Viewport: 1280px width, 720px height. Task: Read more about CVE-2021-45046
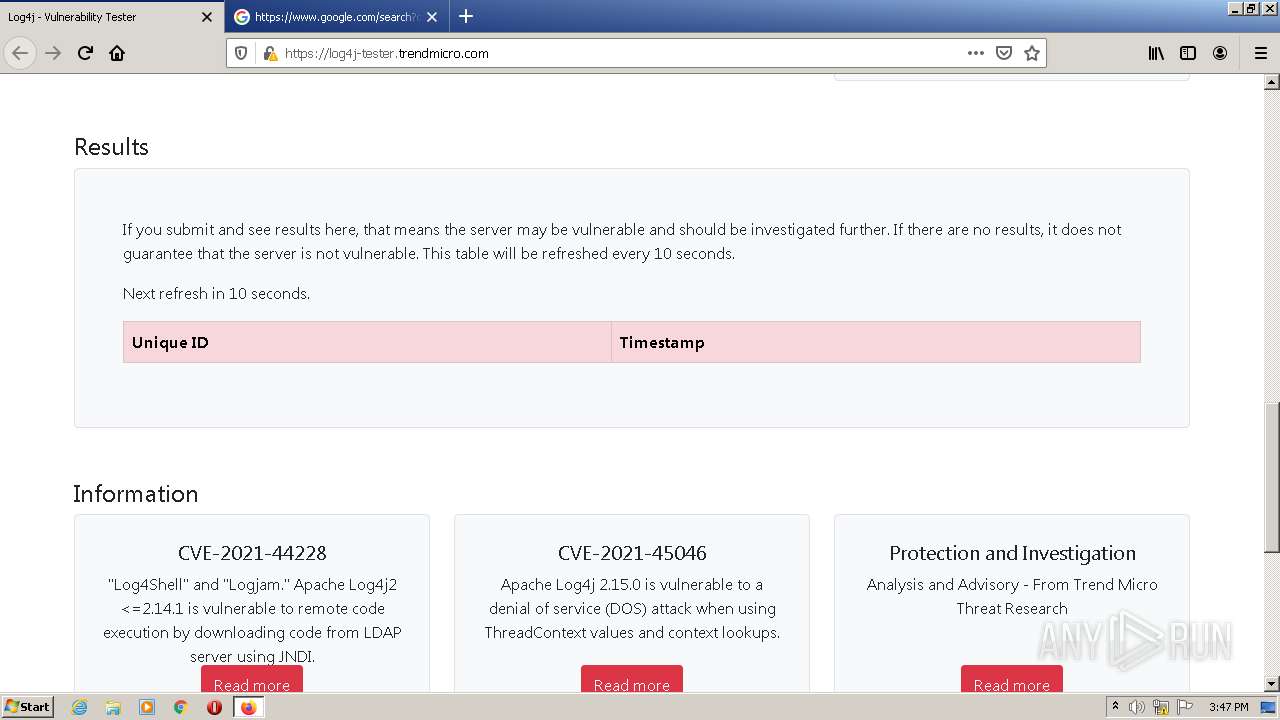pyautogui.click(x=632, y=680)
